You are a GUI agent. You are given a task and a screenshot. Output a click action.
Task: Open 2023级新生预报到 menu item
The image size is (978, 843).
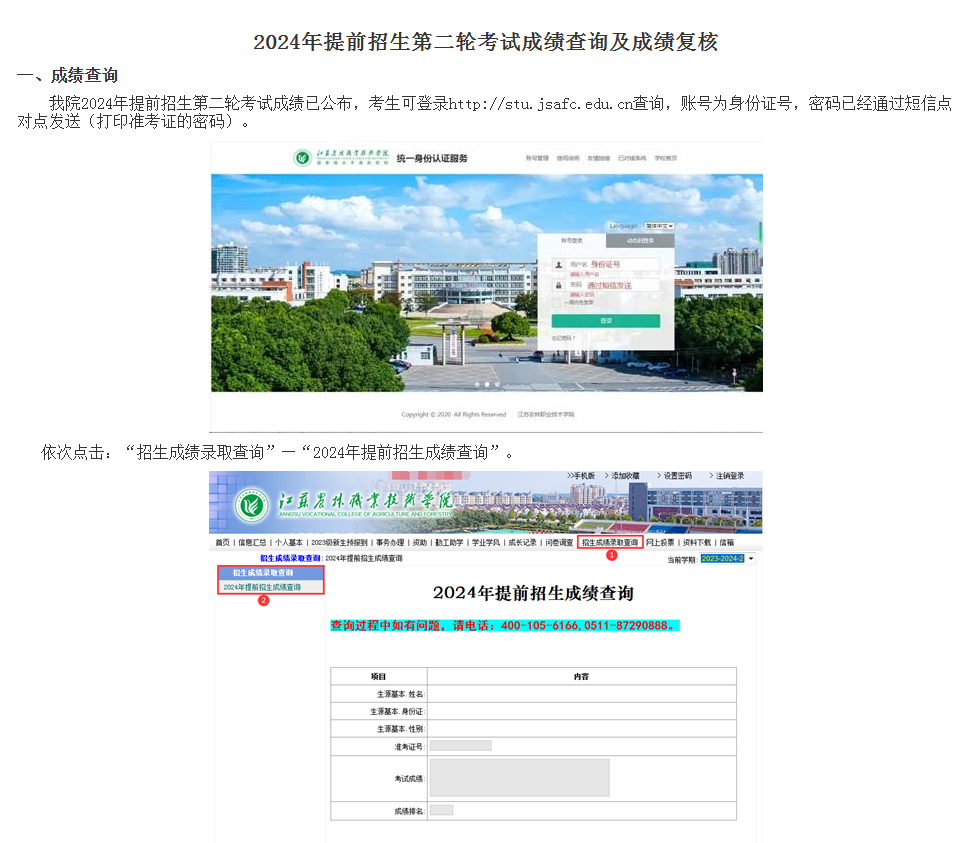[x=339, y=542]
